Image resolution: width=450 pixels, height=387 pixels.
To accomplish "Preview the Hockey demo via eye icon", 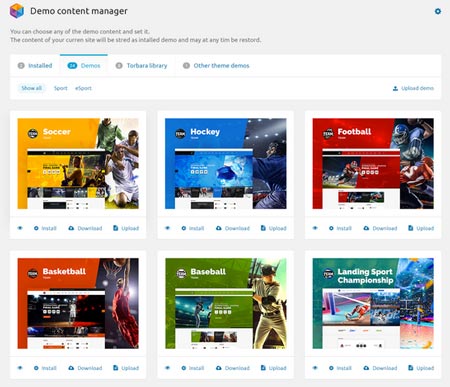I will pyautogui.click(x=167, y=228).
